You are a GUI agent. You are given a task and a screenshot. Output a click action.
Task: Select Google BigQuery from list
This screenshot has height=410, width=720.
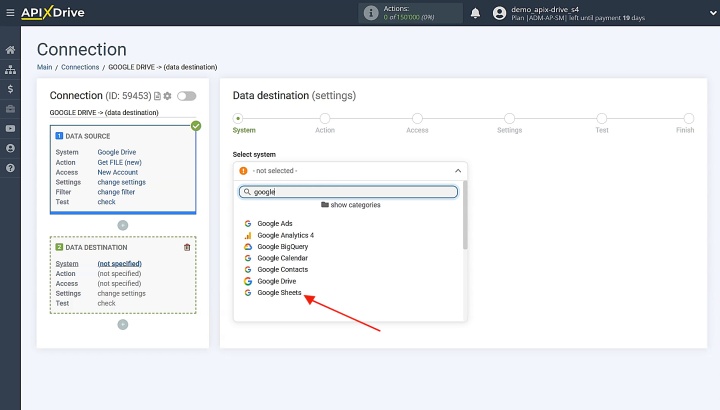pyautogui.click(x=282, y=247)
